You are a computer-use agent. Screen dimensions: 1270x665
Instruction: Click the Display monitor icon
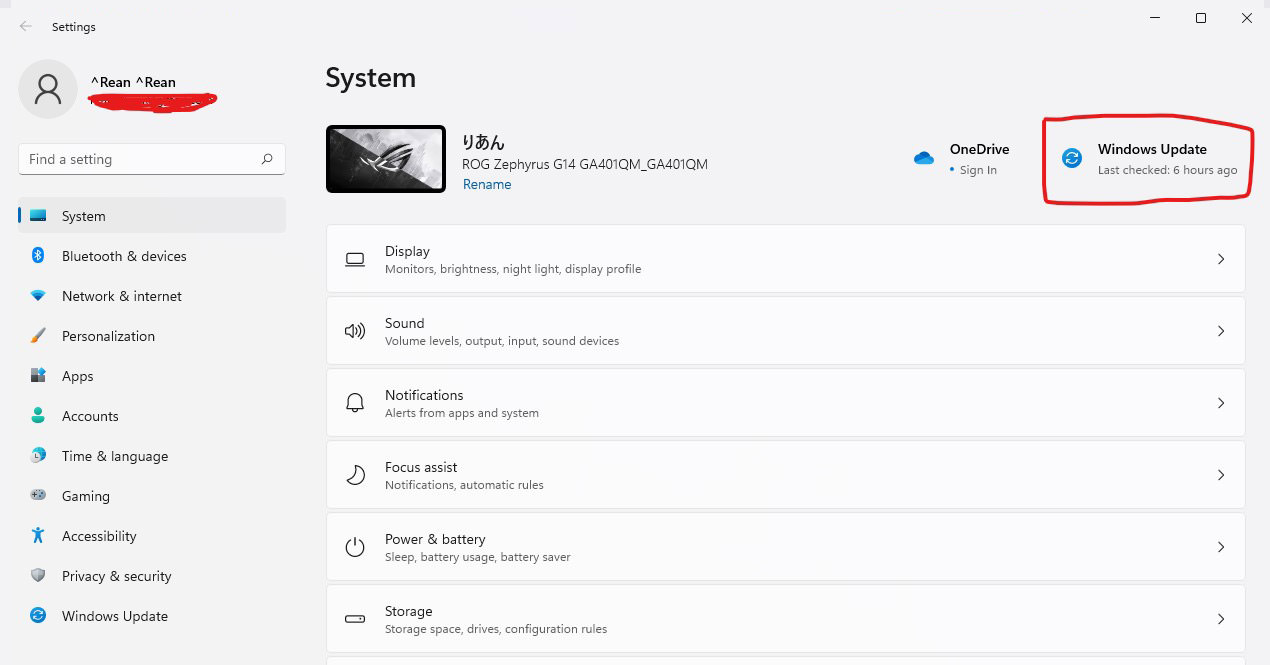(x=355, y=259)
